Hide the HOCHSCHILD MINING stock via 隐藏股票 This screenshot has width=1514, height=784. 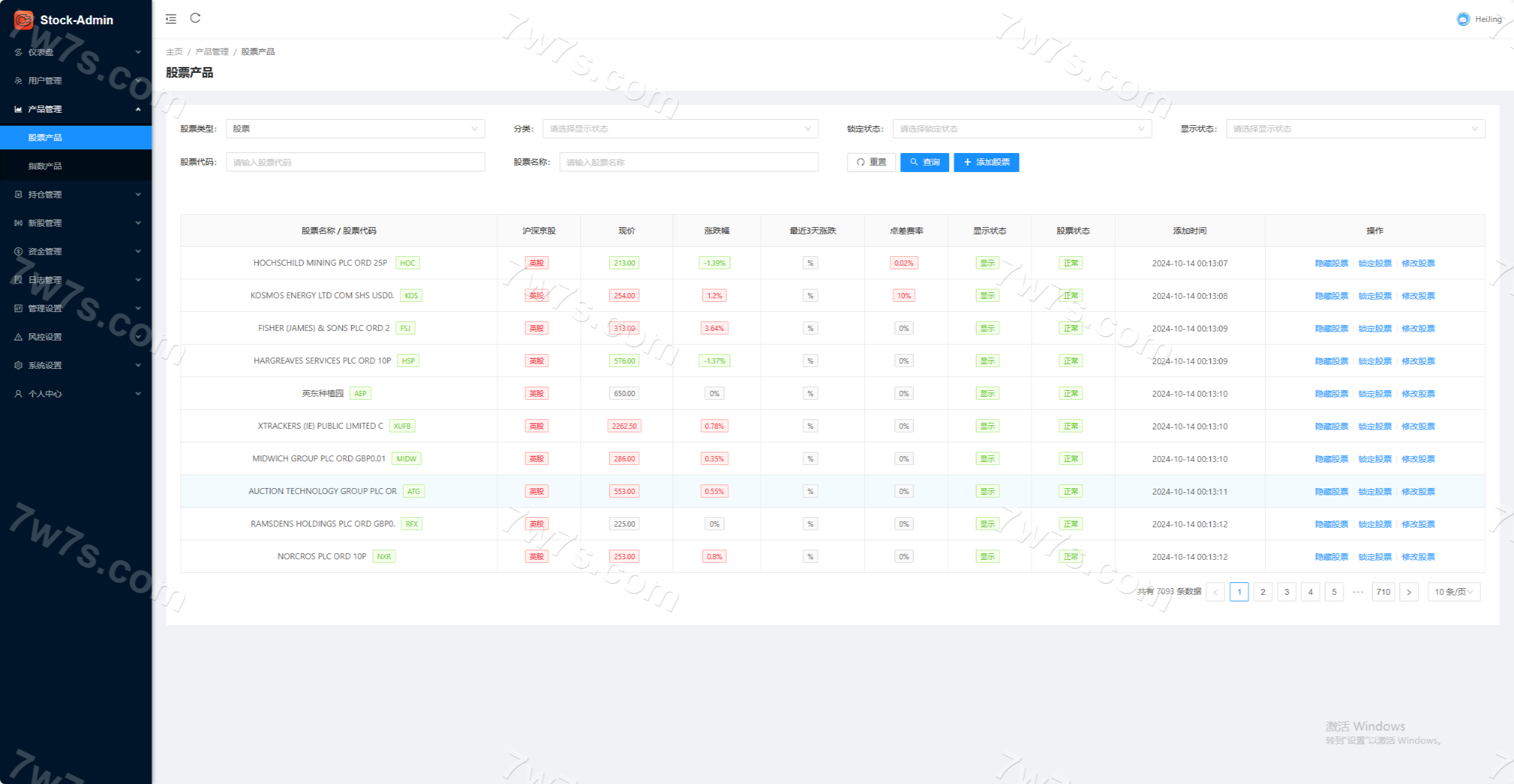[x=1331, y=263]
